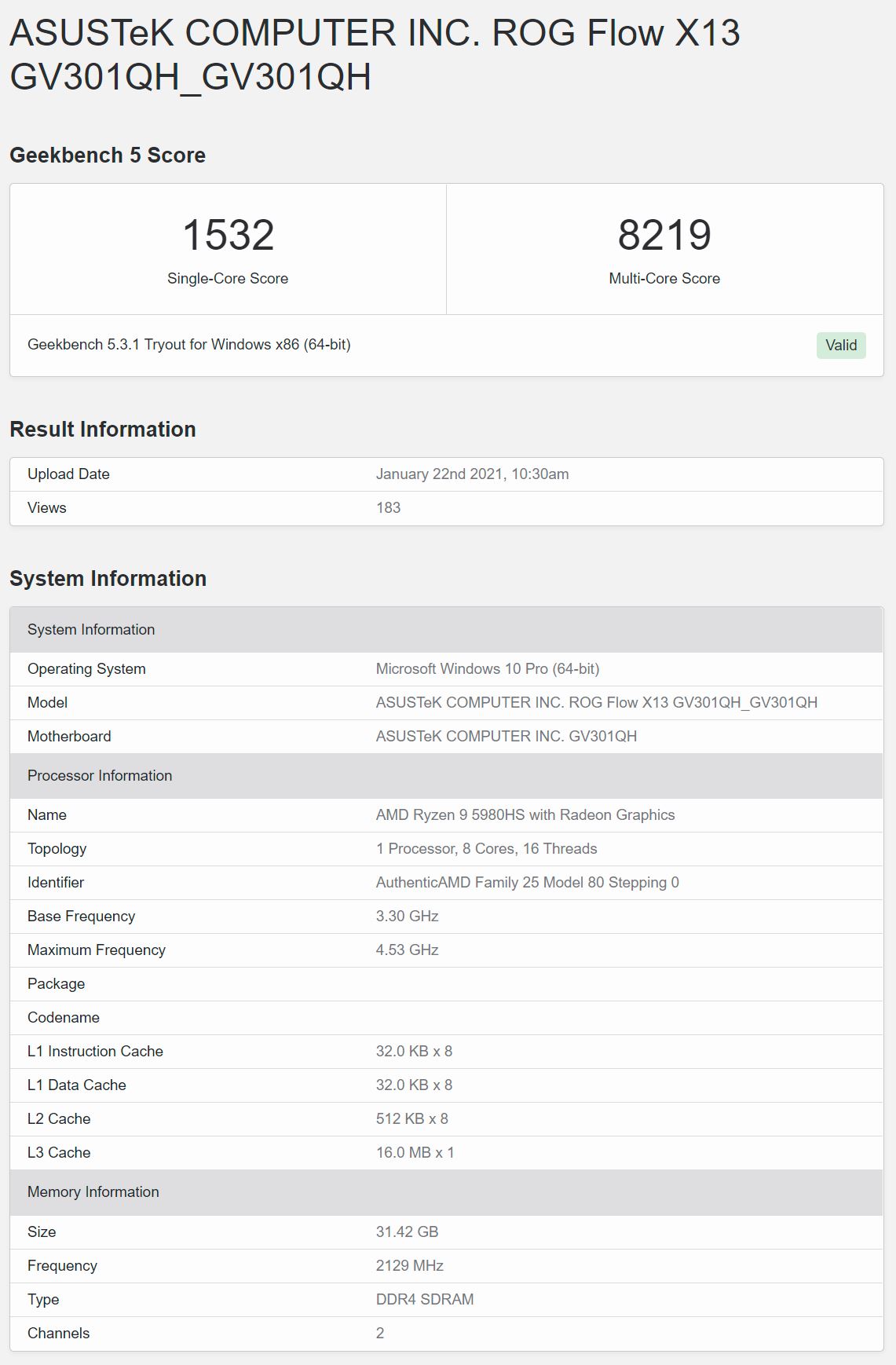The image size is (896, 1365).
Task: Select the DDR4 SDRAM value
Action: pos(425,1300)
